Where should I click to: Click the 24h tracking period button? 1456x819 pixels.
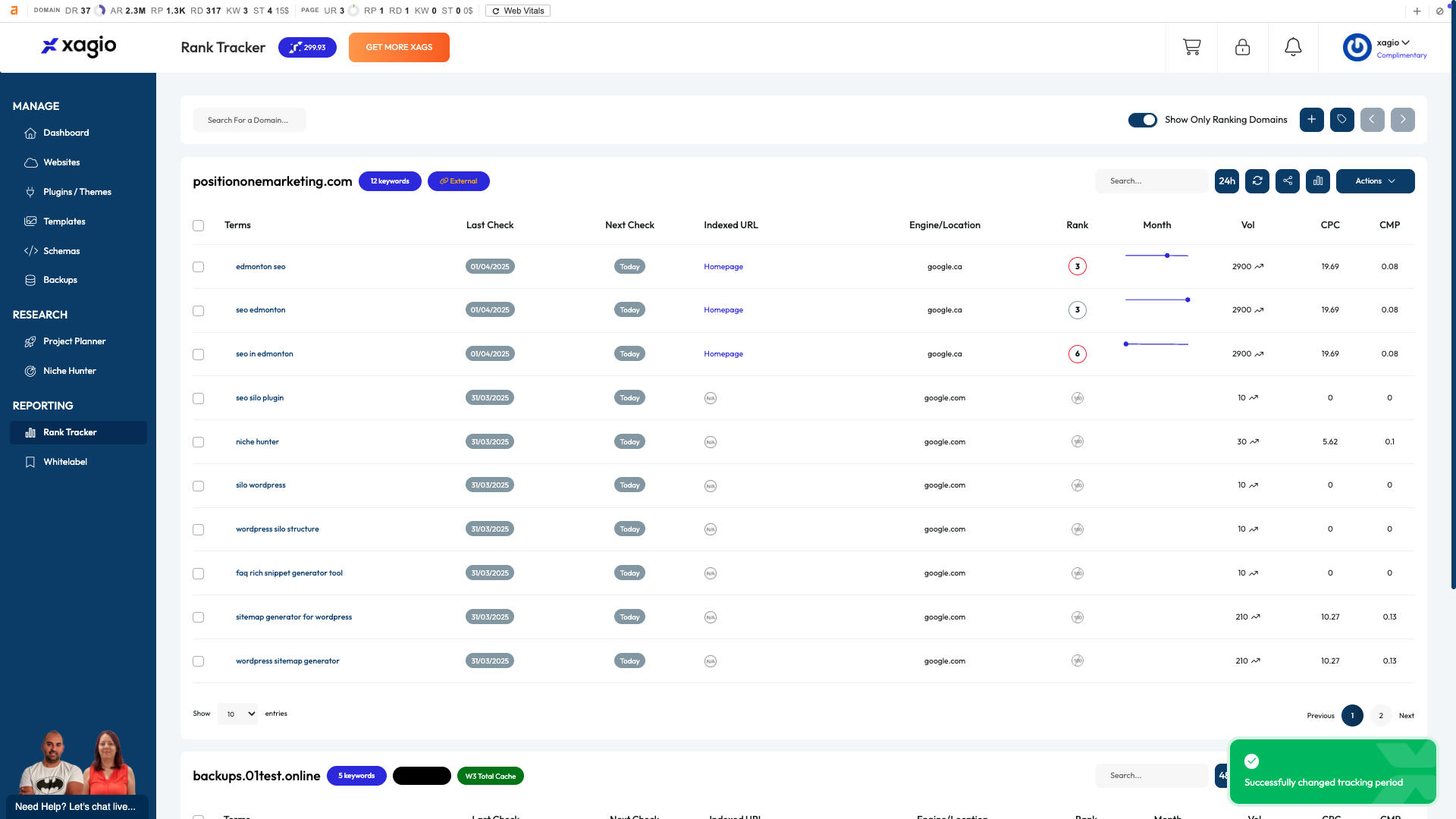(1226, 181)
